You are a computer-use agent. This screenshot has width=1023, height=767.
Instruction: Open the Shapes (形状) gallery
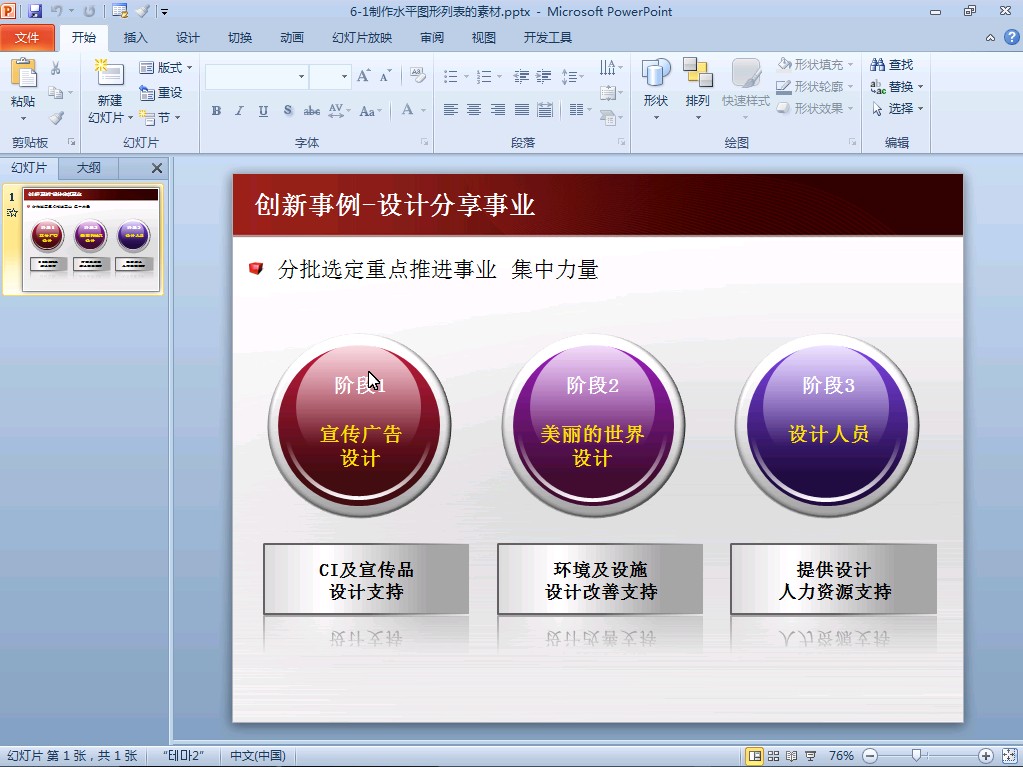[x=656, y=85]
